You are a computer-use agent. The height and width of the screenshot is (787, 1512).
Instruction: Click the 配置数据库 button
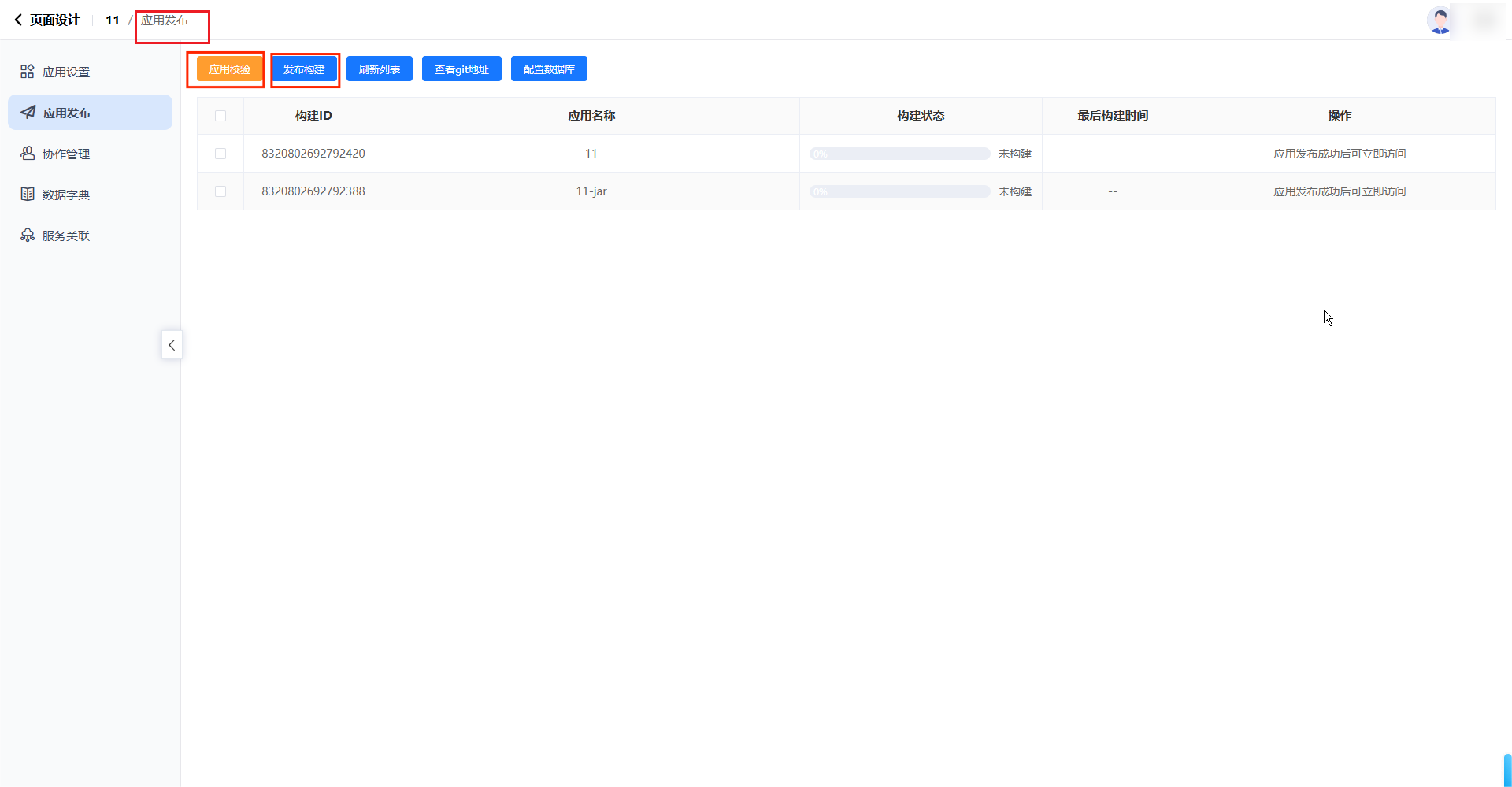point(549,69)
